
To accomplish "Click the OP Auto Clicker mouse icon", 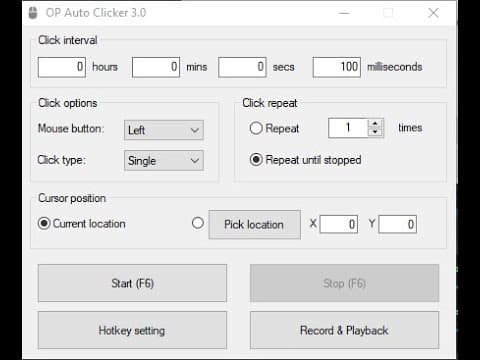I will (x=33, y=13).
